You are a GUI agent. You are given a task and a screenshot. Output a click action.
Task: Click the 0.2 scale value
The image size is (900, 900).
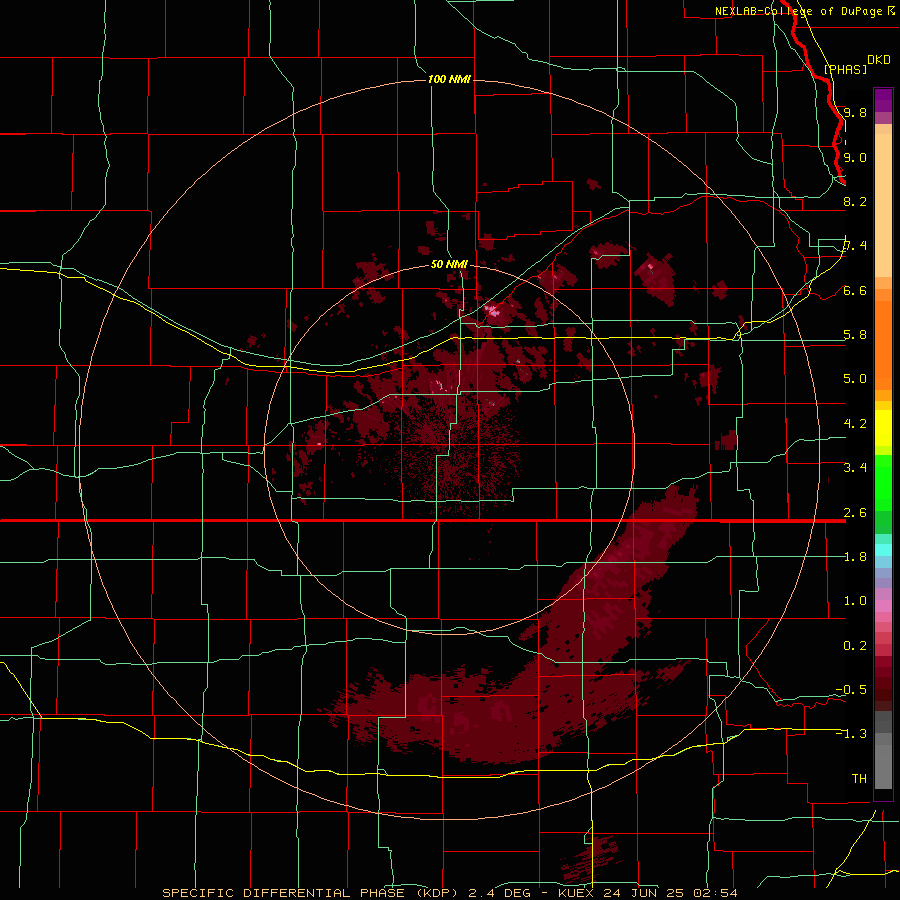click(855, 646)
